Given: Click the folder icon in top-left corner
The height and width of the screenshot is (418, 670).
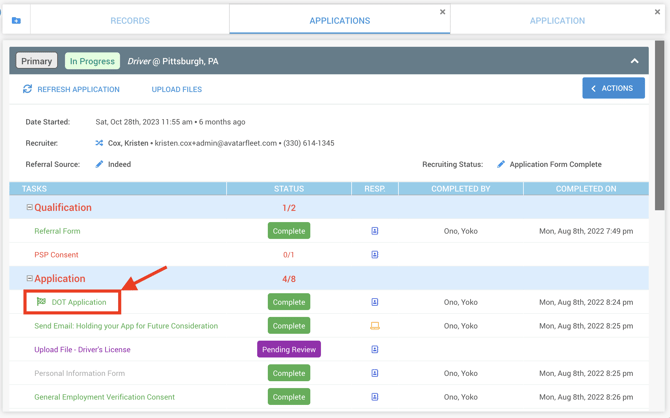Looking at the screenshot, I should (x=16, y=20).
